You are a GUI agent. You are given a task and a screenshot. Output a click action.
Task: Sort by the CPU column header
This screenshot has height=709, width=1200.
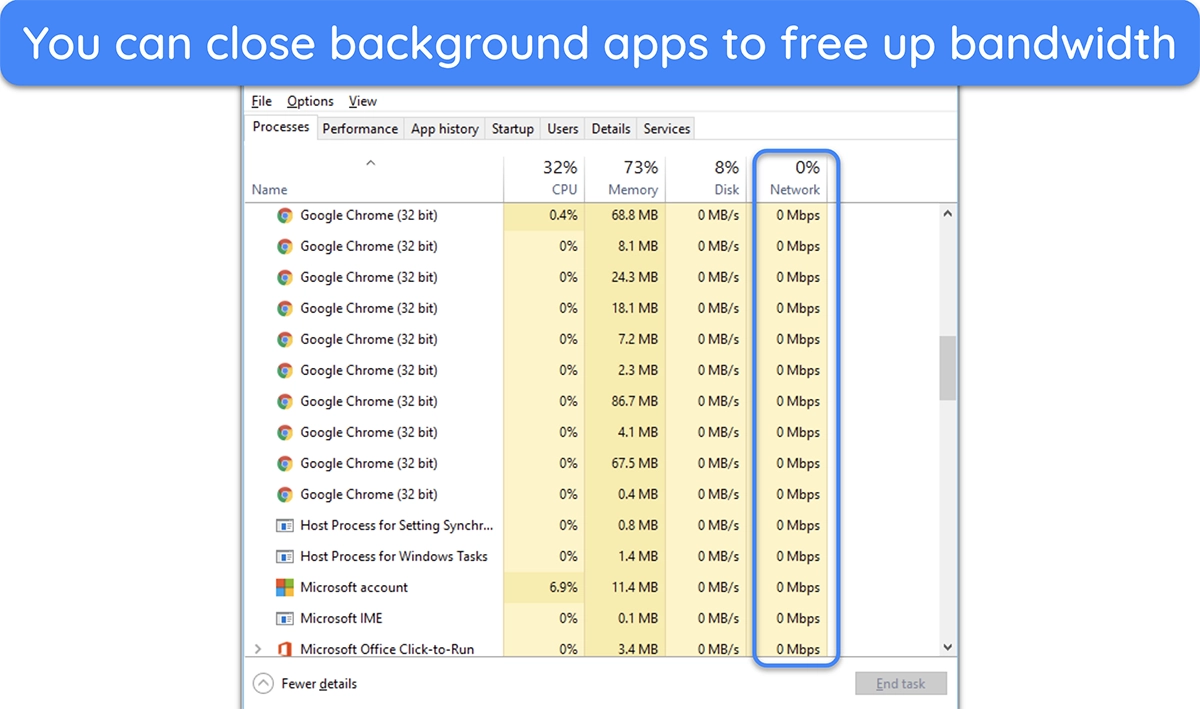point(543,178)
